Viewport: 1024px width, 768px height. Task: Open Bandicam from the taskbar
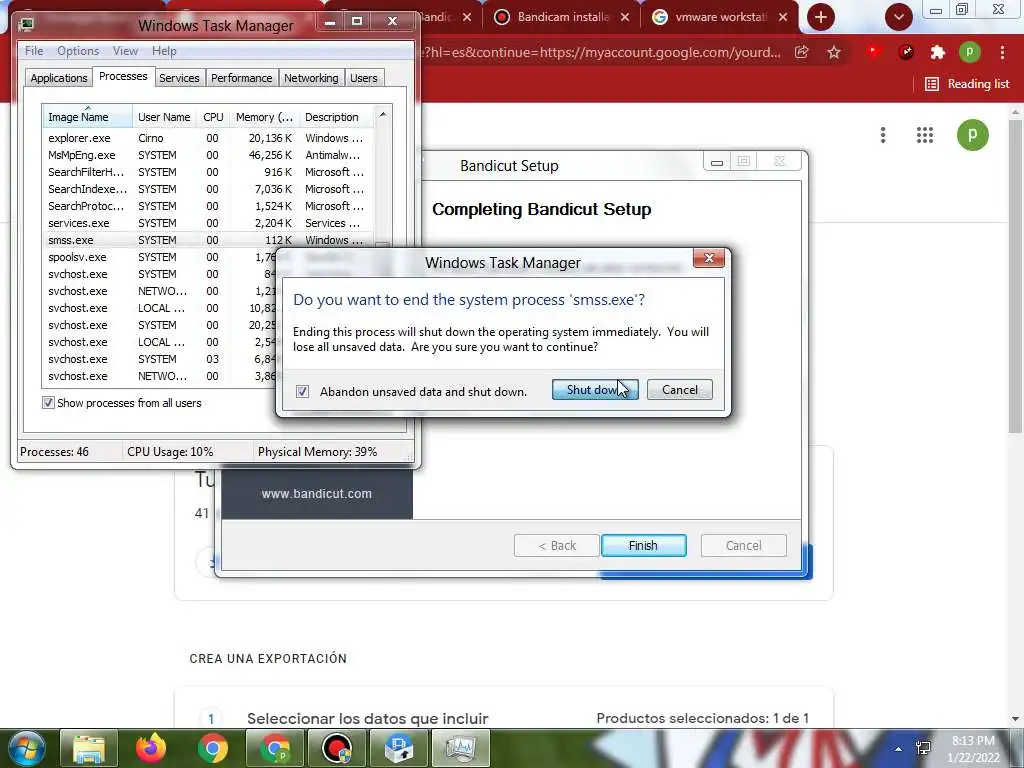[x=337, y=748]
